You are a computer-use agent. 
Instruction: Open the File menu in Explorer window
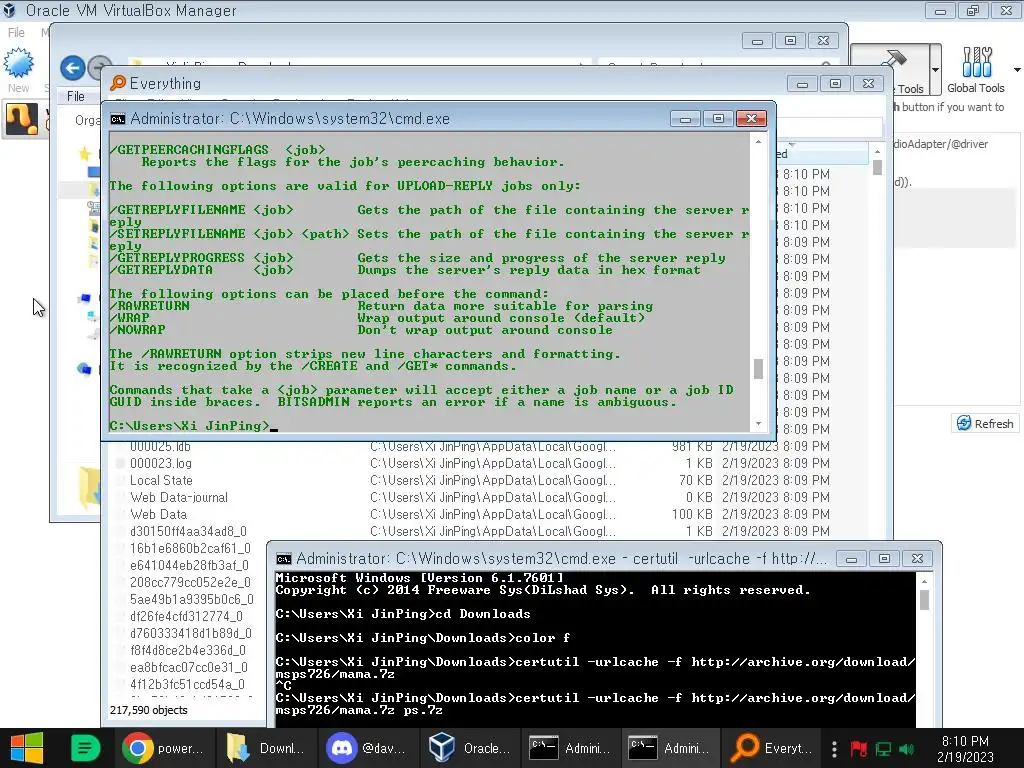(x=76, y=96)
